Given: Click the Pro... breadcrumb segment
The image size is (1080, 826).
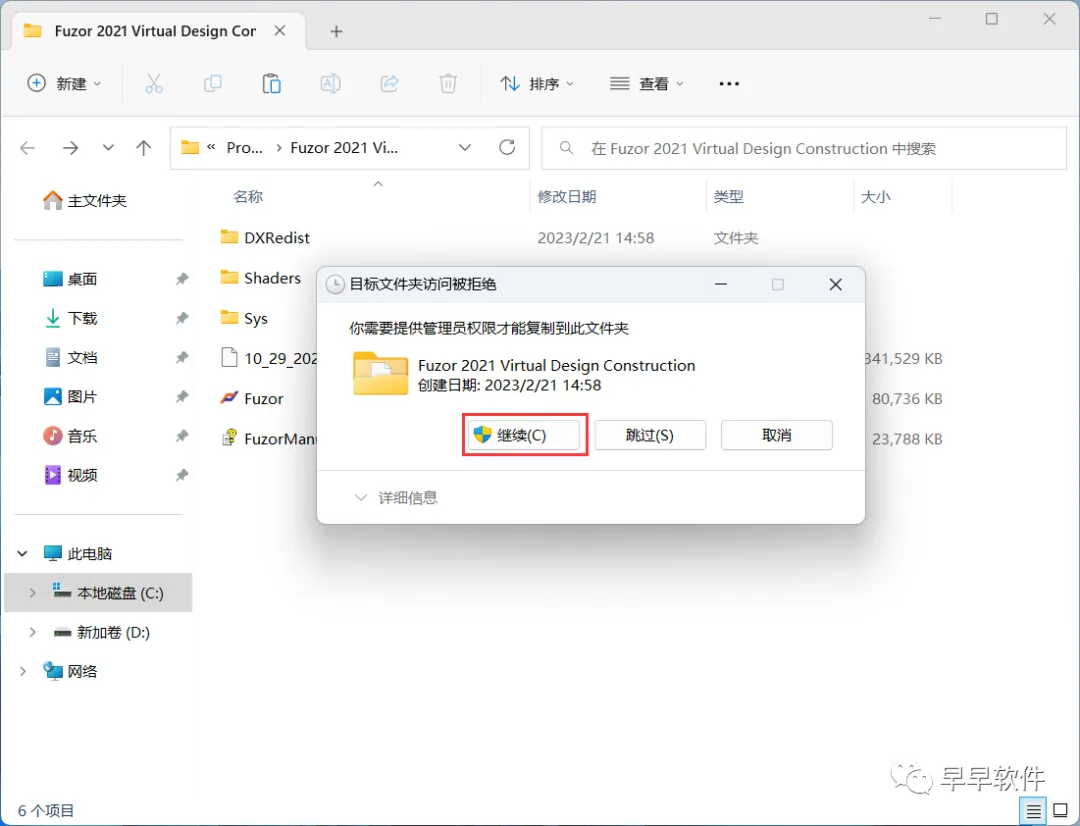Looking at the screenshot, I should [245, 148].
